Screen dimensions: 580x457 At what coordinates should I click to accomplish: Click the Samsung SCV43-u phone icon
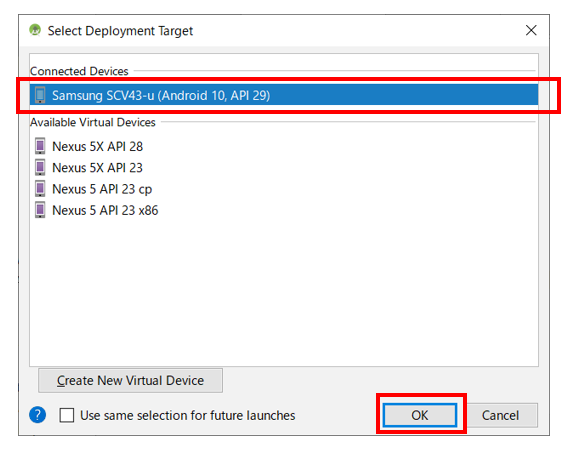pos(40,95)
